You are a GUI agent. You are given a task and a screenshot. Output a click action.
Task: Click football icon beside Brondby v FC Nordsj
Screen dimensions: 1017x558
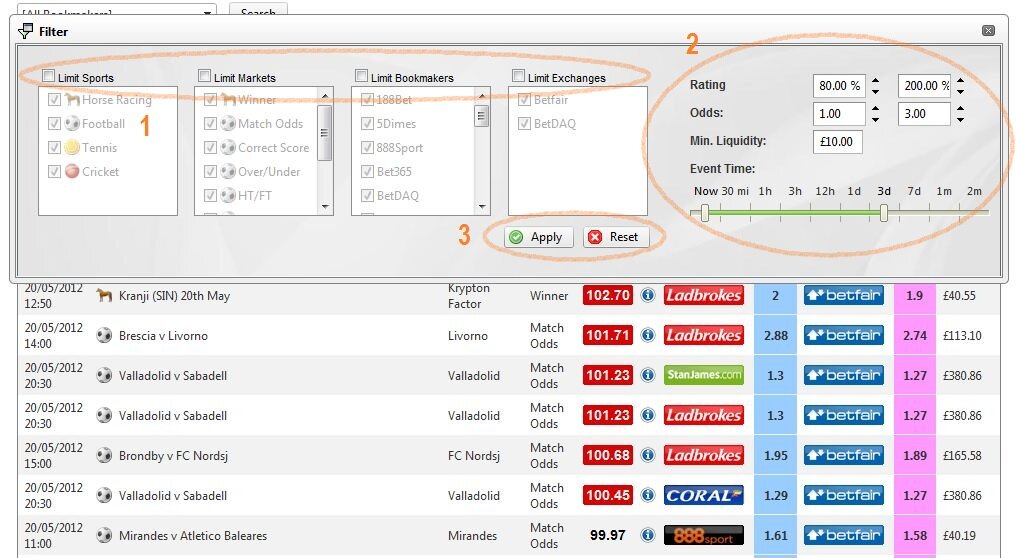tap(104, 455)
